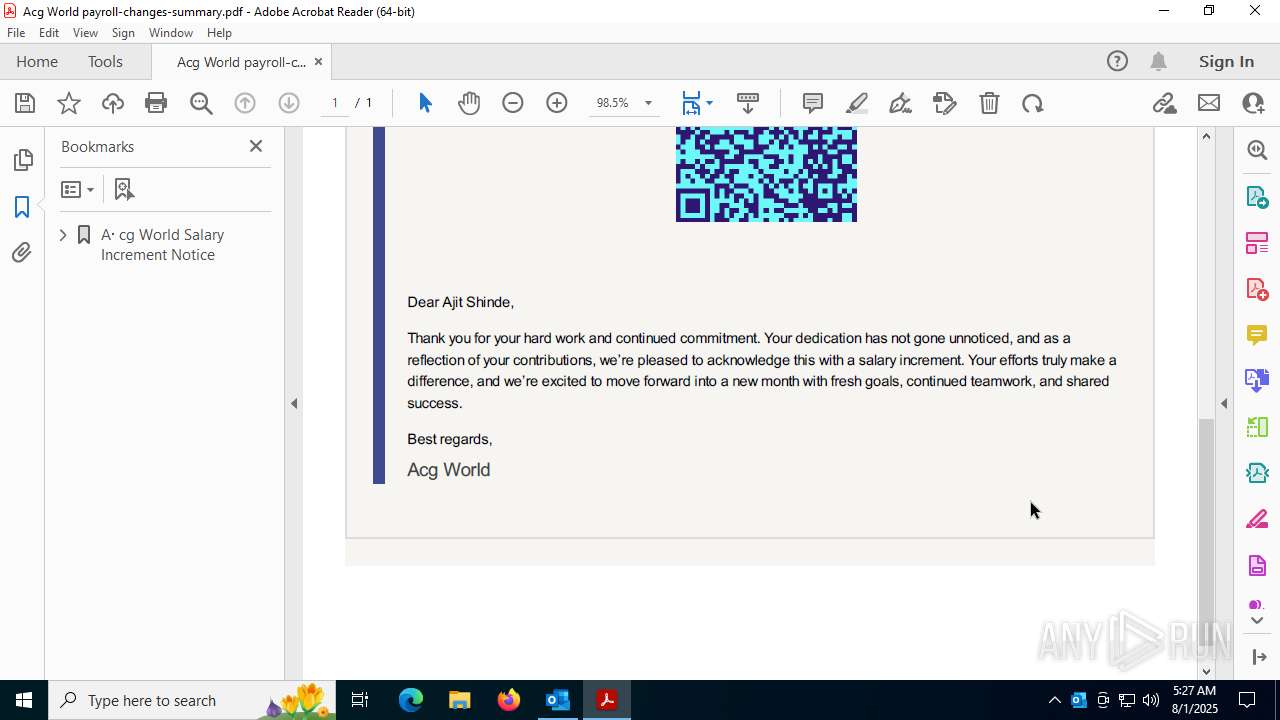This screenshot has height=720, width=1280.
Task: Click the Sign In link
Action: tap(1226, 61)
